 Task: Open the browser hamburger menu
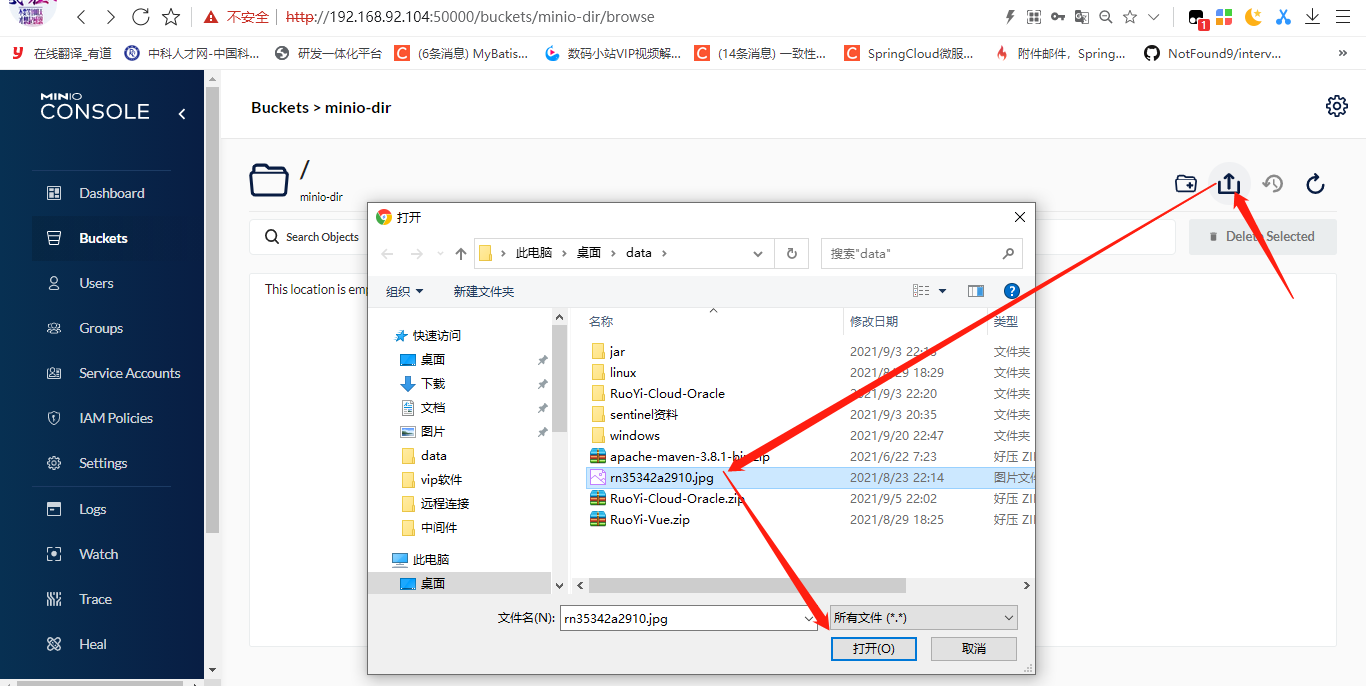[x=1343, y=17]
